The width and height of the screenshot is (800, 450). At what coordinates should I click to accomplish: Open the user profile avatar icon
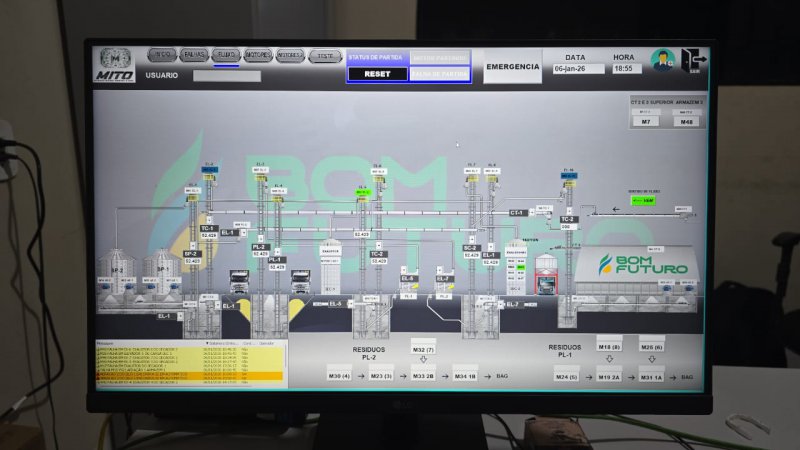coord(662,60)
